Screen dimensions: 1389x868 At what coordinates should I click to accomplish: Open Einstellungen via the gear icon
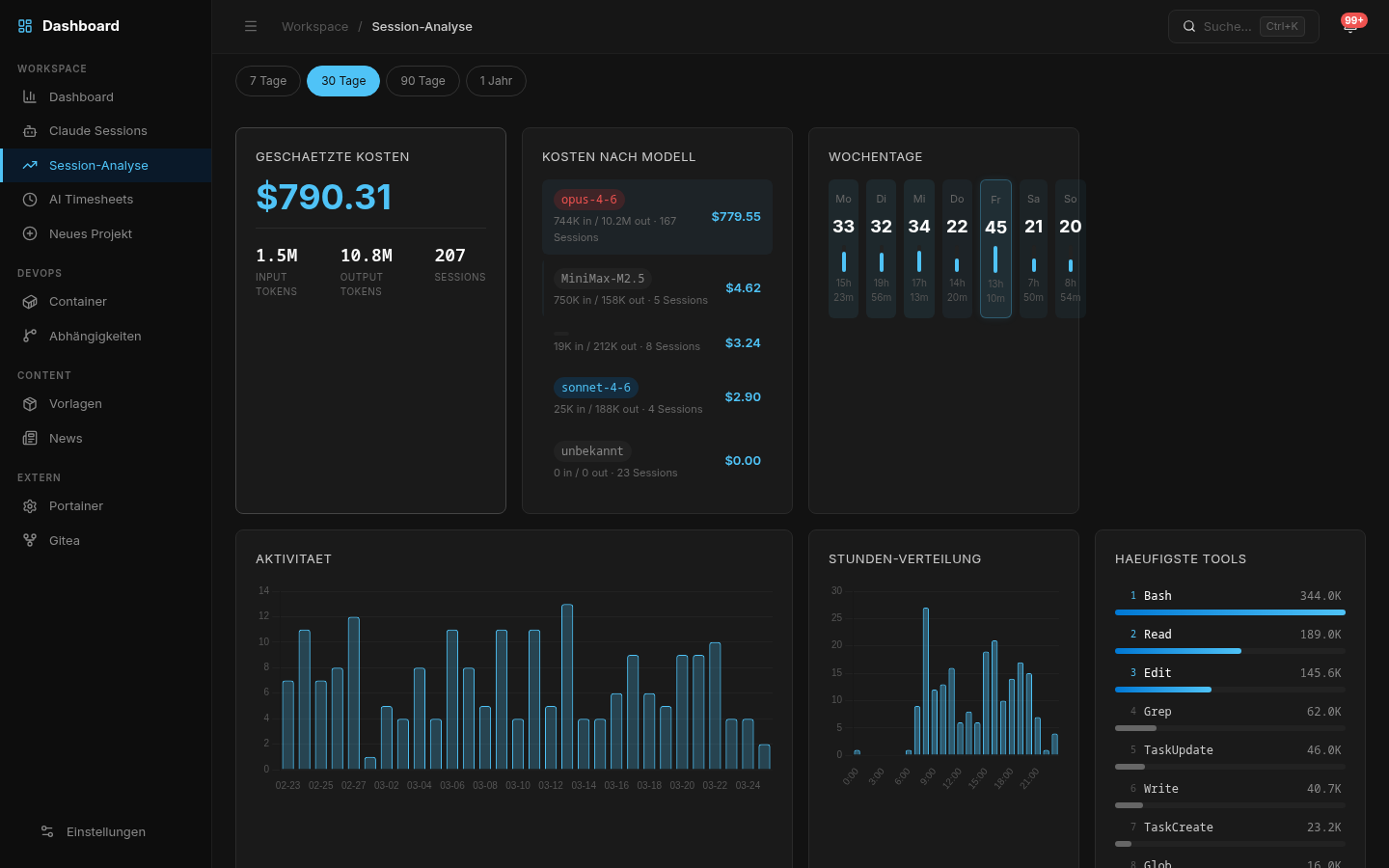click(46, 831)
